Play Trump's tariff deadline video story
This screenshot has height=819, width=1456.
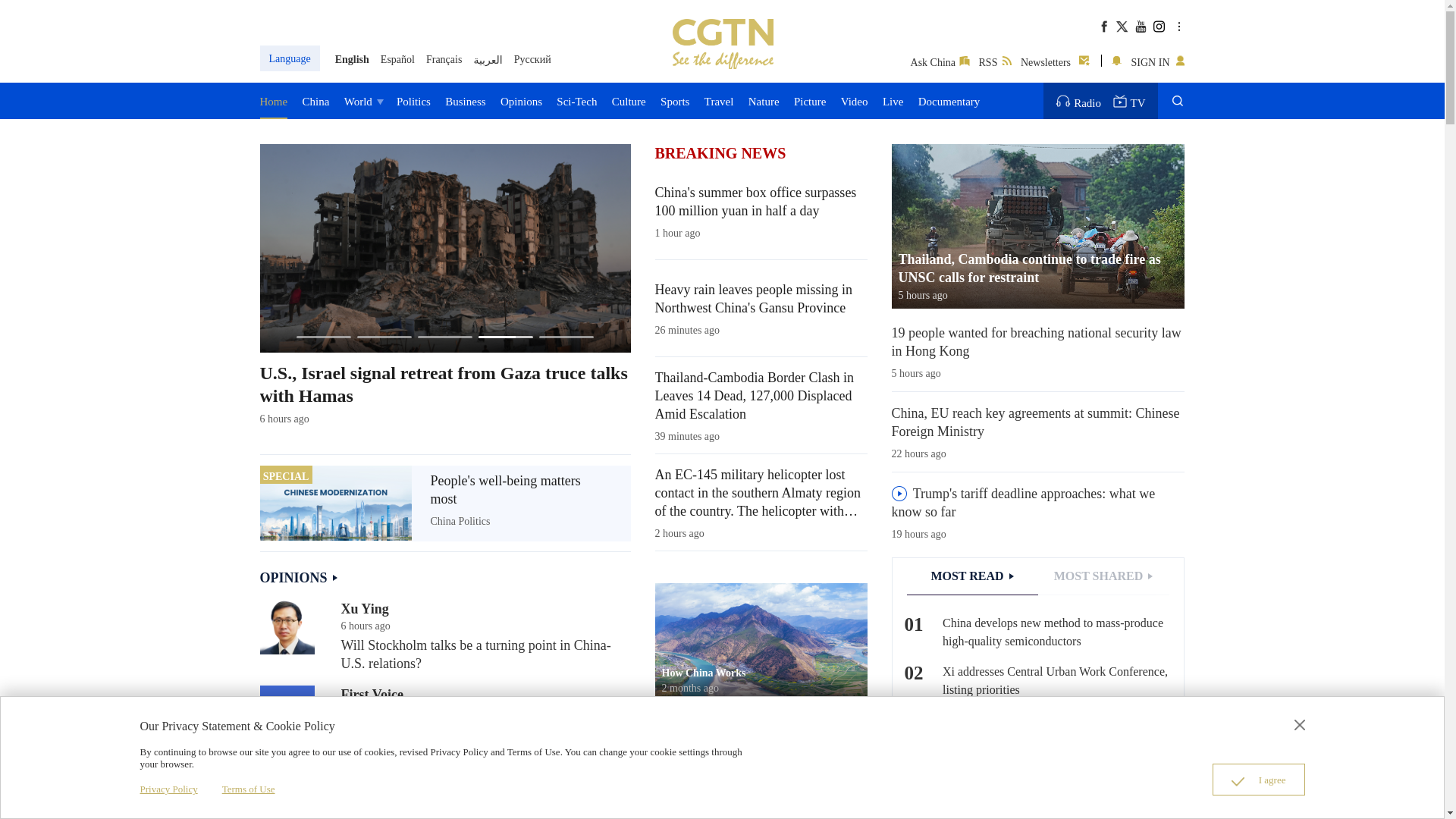899,494
